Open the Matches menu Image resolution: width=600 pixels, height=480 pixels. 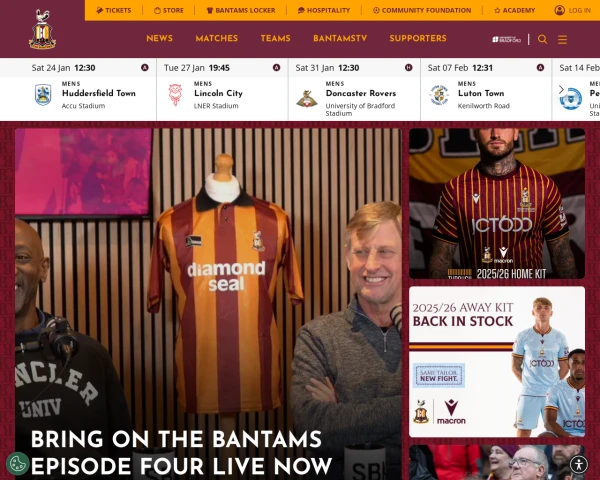(217, 38)
